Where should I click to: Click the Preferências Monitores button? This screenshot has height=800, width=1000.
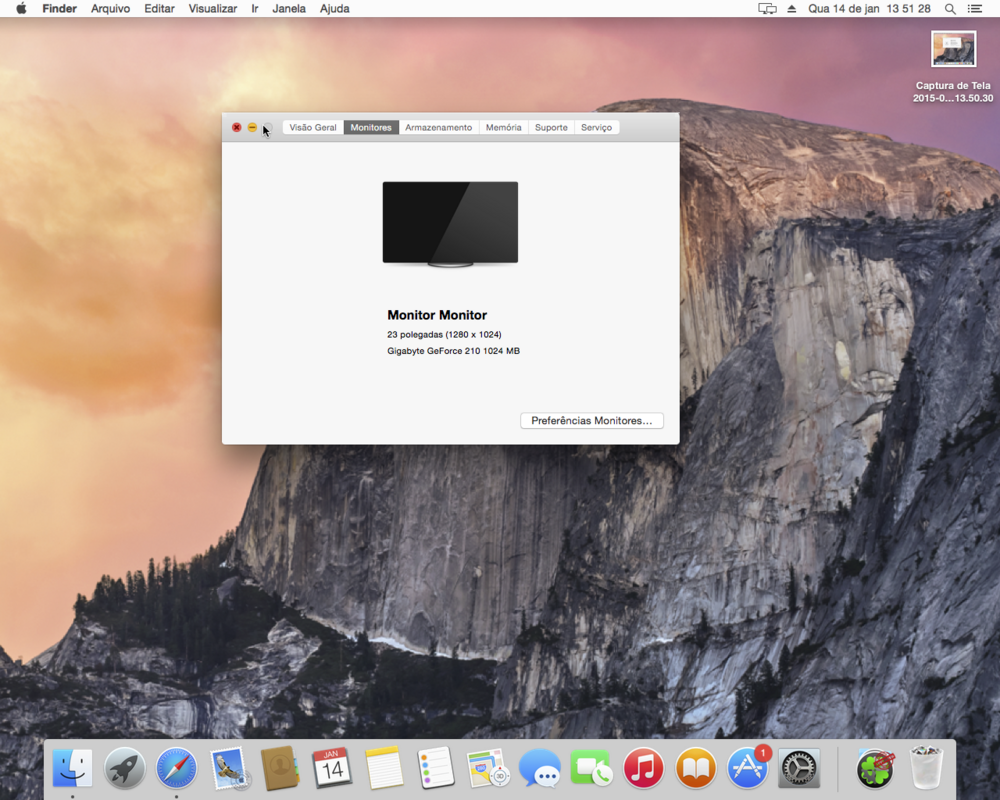(591, 421)
